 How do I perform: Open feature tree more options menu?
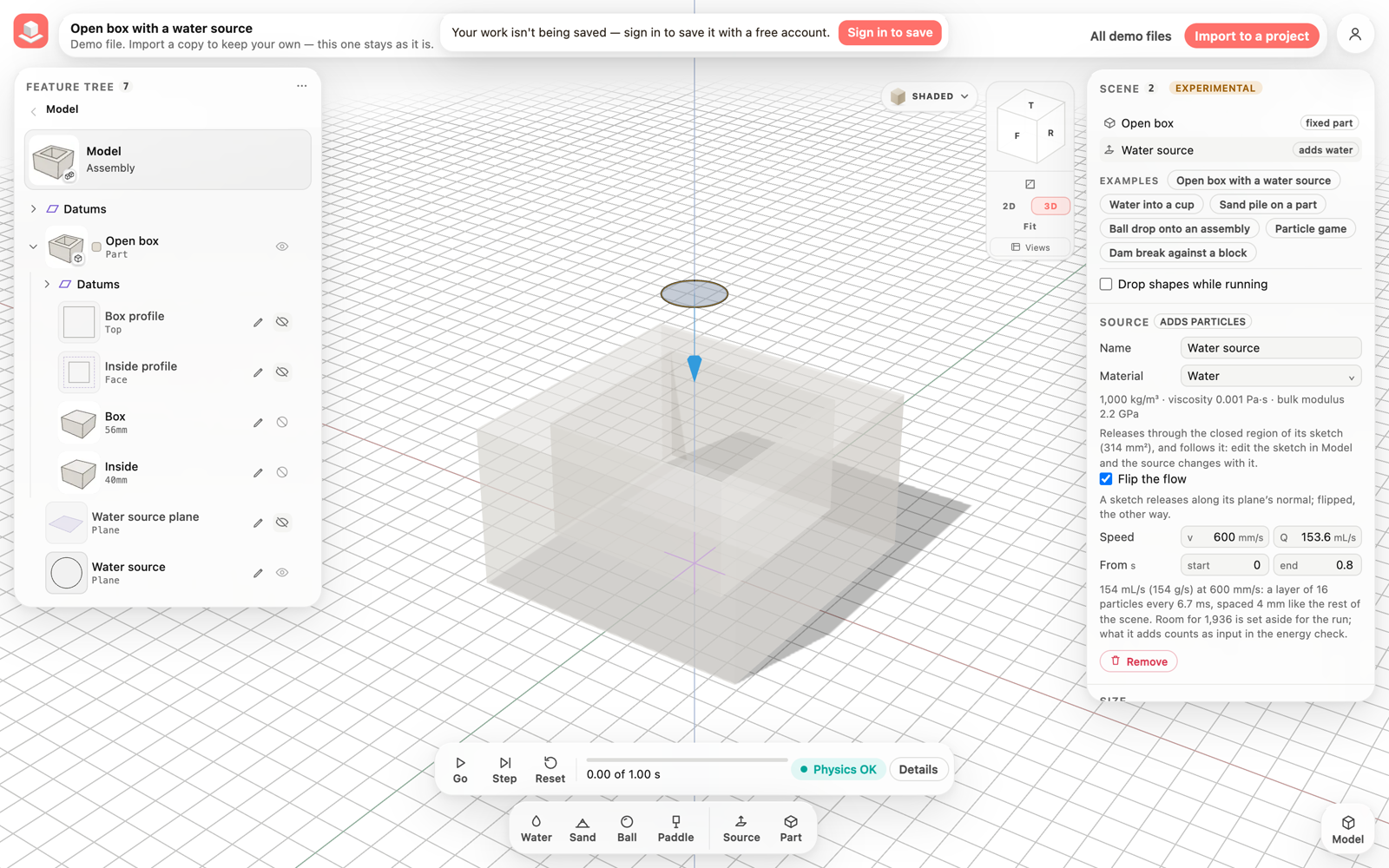[301, 86]
